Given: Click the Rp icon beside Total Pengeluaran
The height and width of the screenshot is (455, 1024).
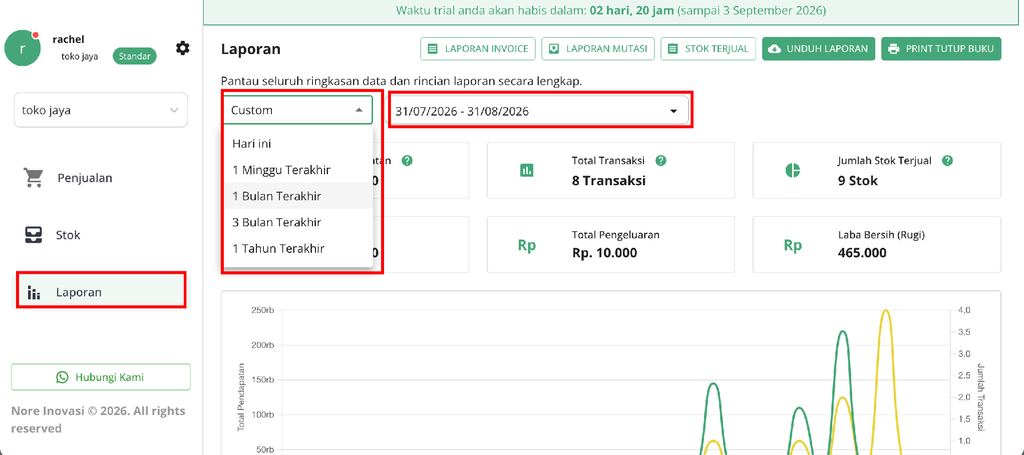Looking at the screenshot, I should pyautogui.click(x=527, y=245).
